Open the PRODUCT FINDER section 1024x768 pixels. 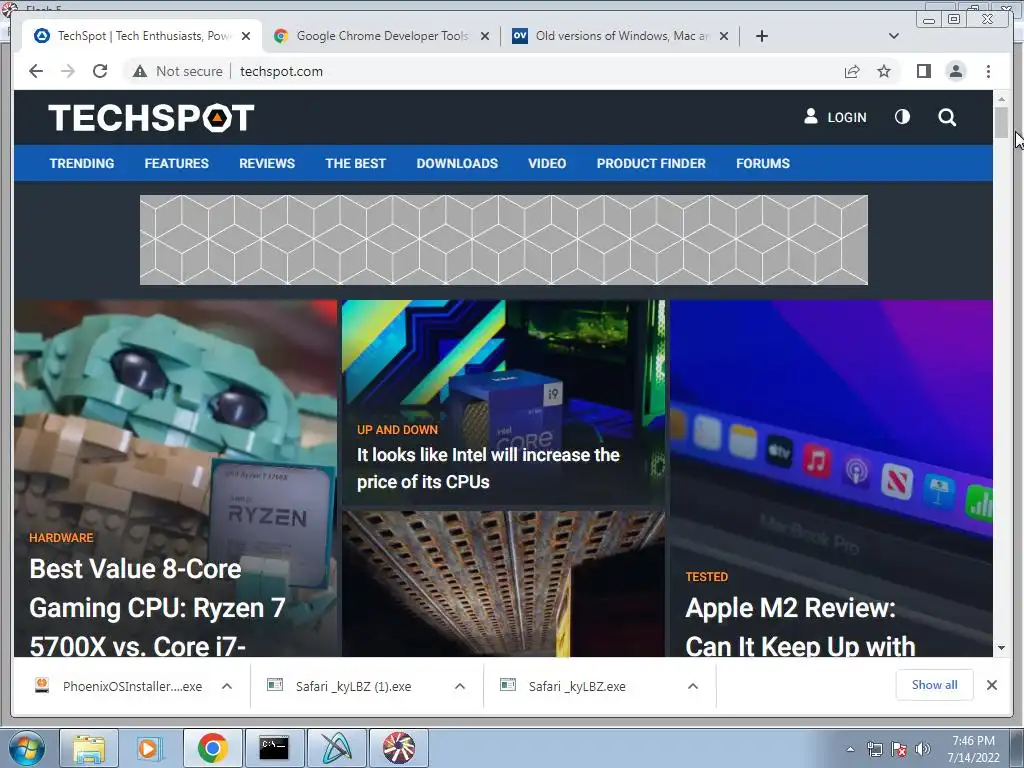[651, 163]
